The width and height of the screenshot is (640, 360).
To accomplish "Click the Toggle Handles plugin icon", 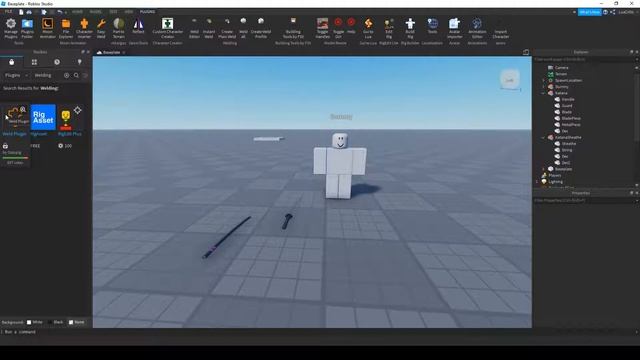I will pyautogui.click(x=322, y=28).
